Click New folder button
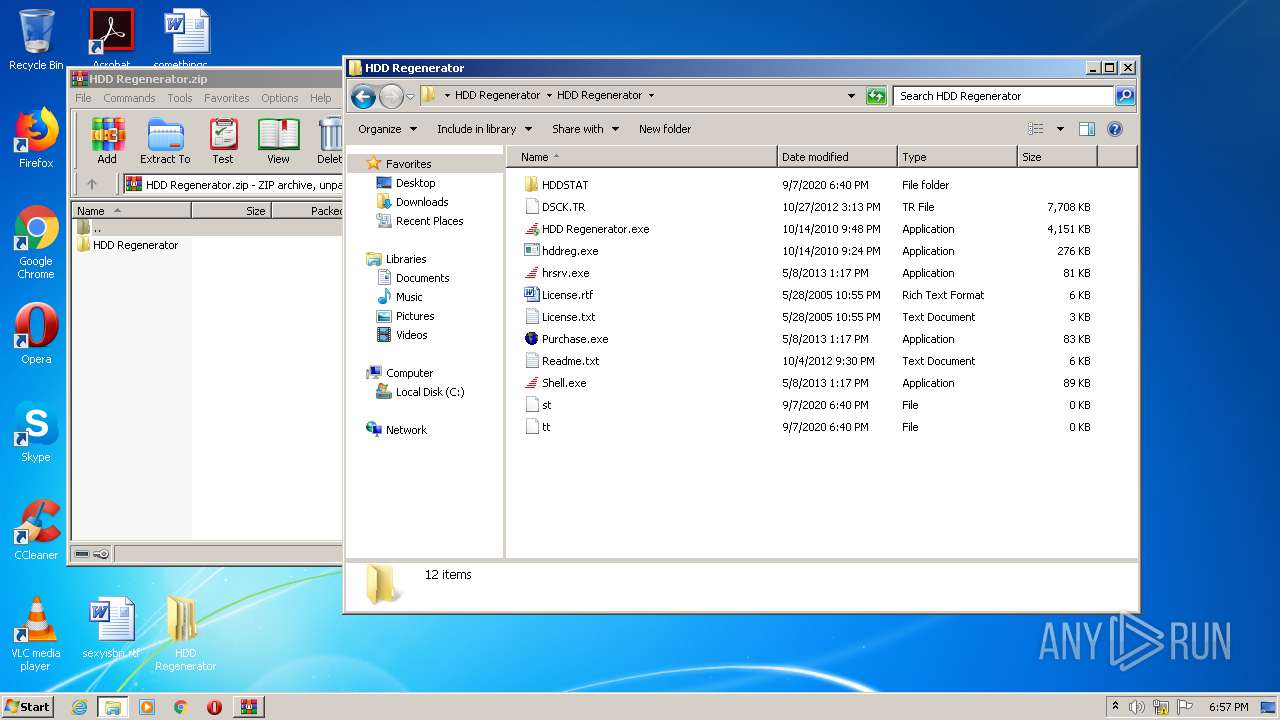 665,129
